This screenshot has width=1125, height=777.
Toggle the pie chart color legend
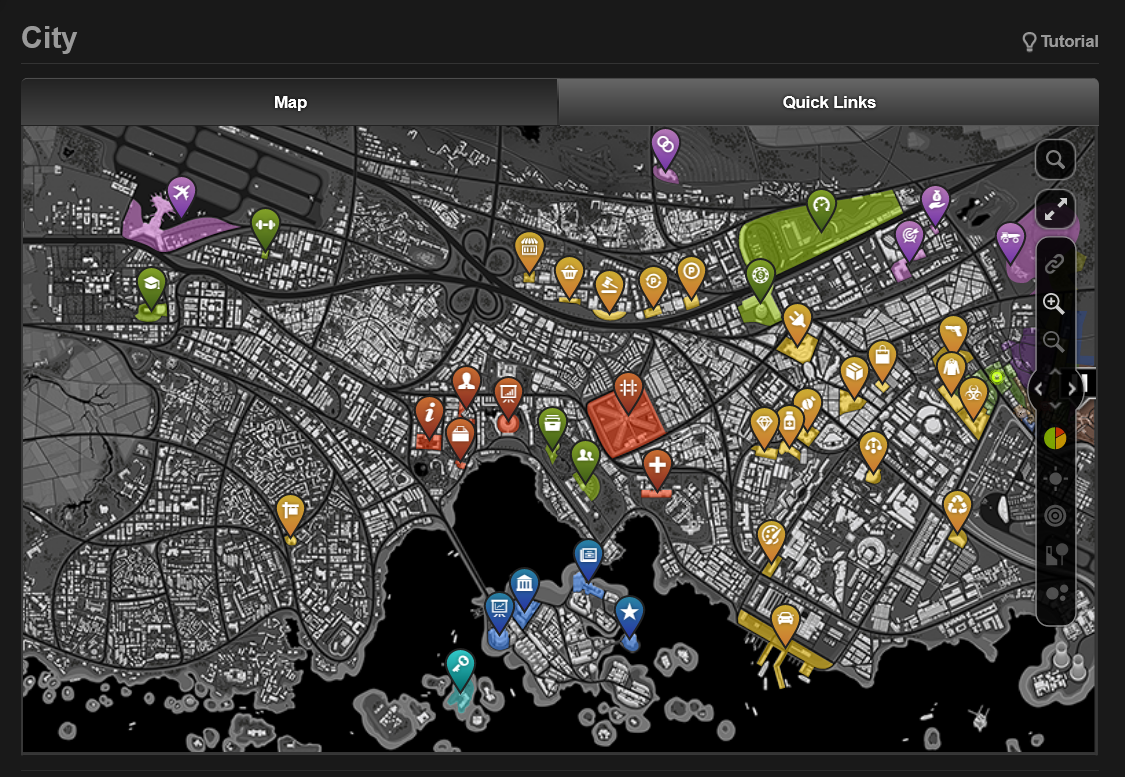click(x=1055, y=438)
